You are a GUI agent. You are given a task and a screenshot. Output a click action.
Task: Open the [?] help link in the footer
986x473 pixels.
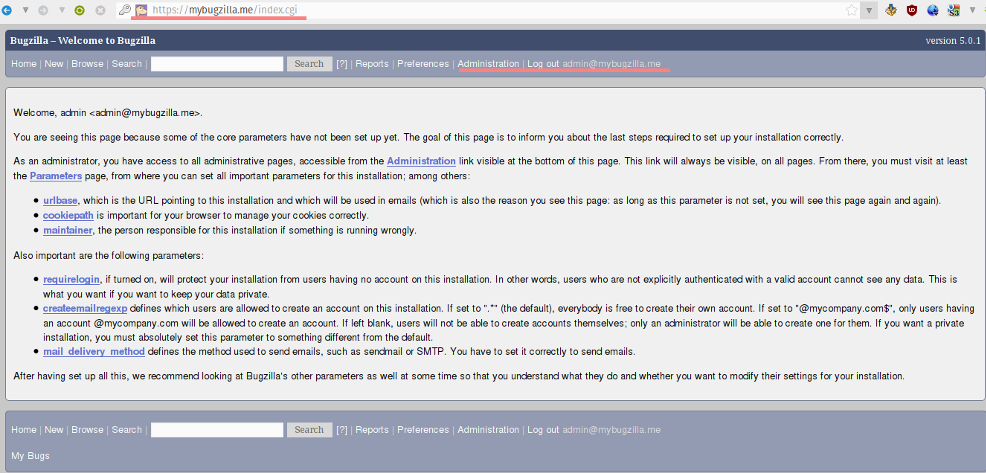[x=341, y=430]
